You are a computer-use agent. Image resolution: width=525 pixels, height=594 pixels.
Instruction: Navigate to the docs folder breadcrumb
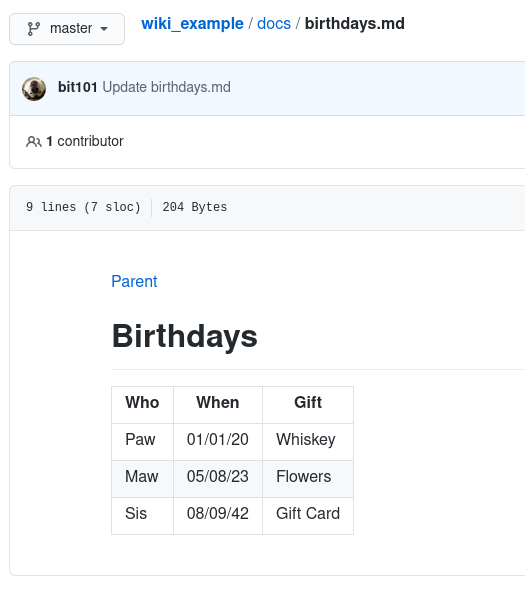(x=274, y=24)
